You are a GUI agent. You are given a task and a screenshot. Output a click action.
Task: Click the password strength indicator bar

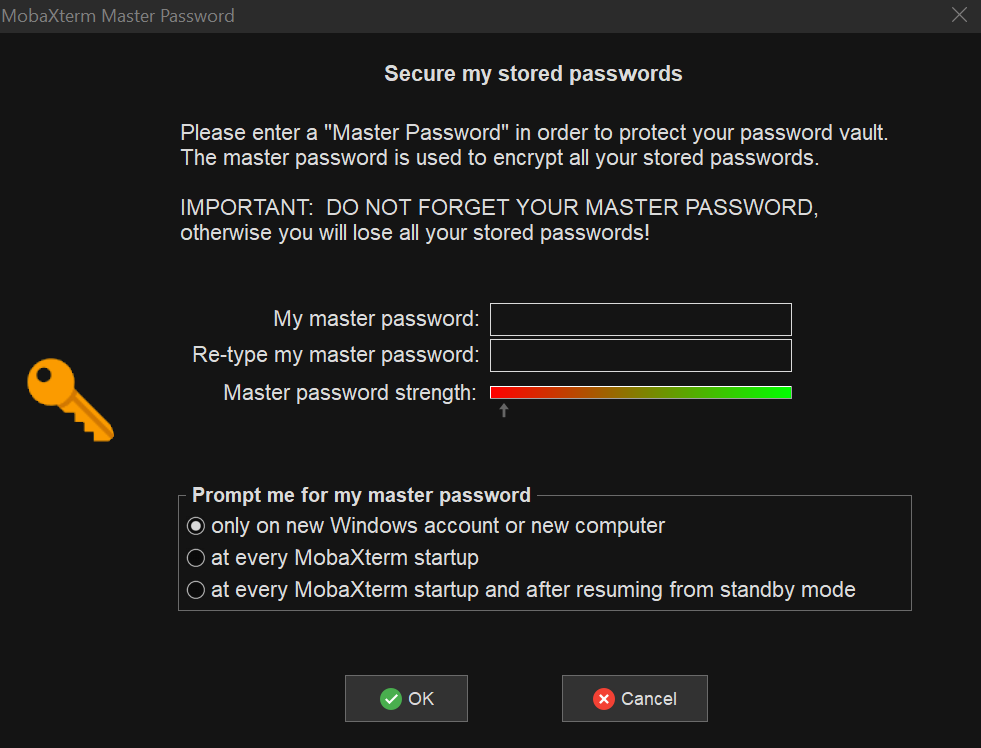pyautogui.click(x=640, y=392)
